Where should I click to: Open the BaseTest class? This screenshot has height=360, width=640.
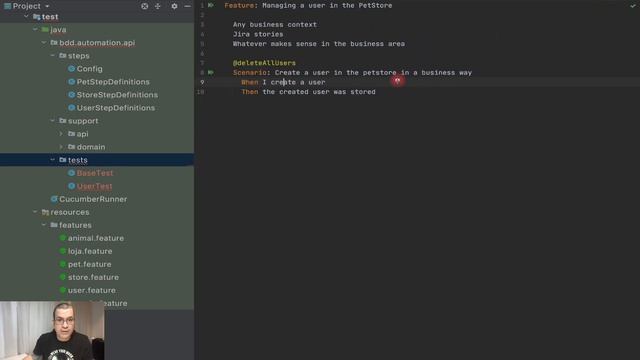click(95, 173)
